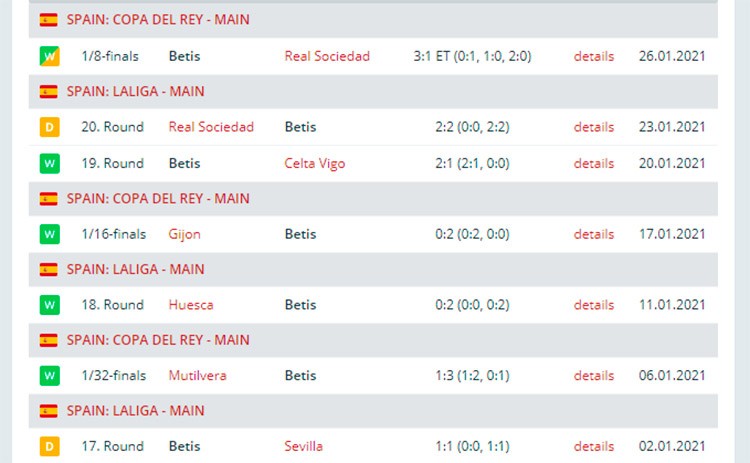Open the Sevilla team link in the 17. Round row

304,446
